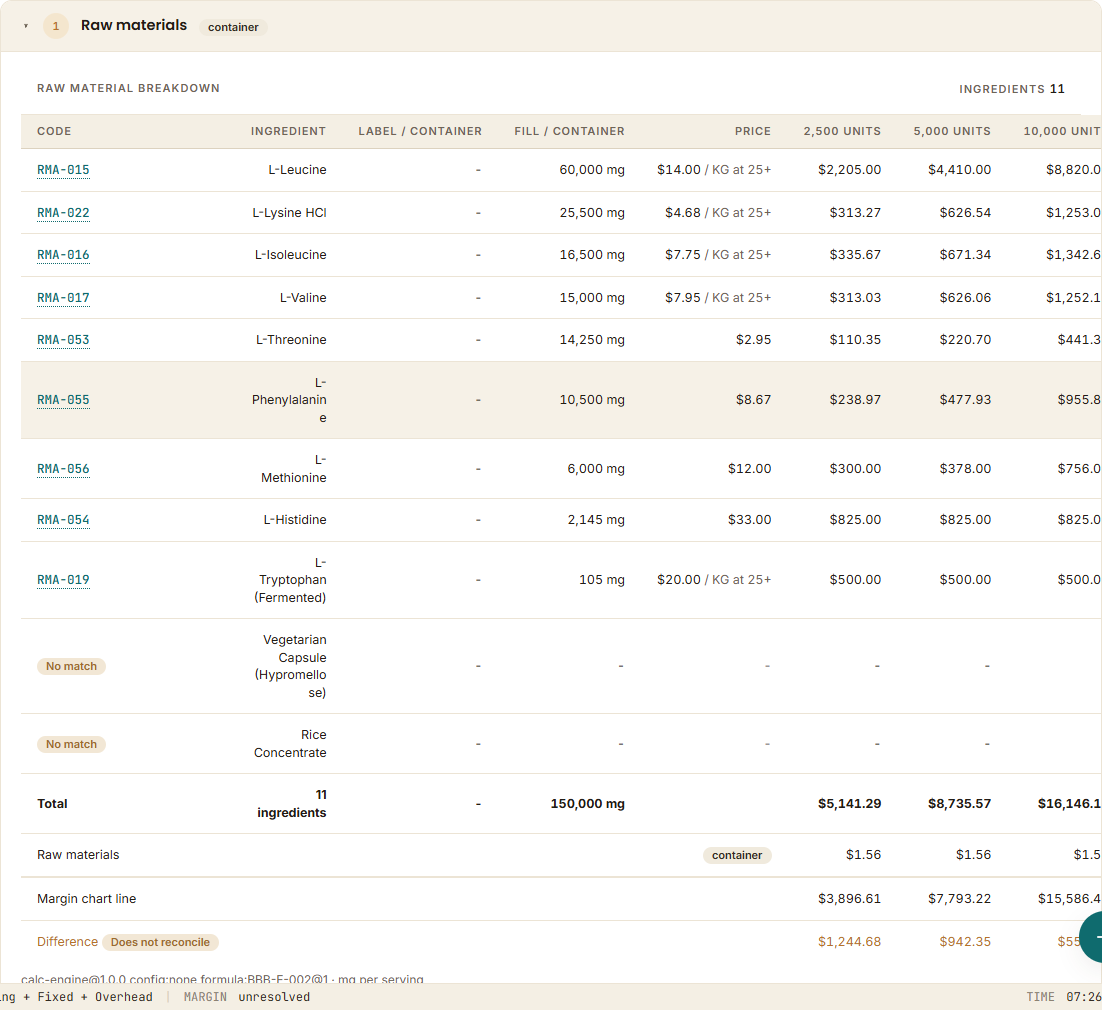Screen dimensions: 1102x1010
Task: Click the 5,000 UNITS column header
Action: pos(952,131)
